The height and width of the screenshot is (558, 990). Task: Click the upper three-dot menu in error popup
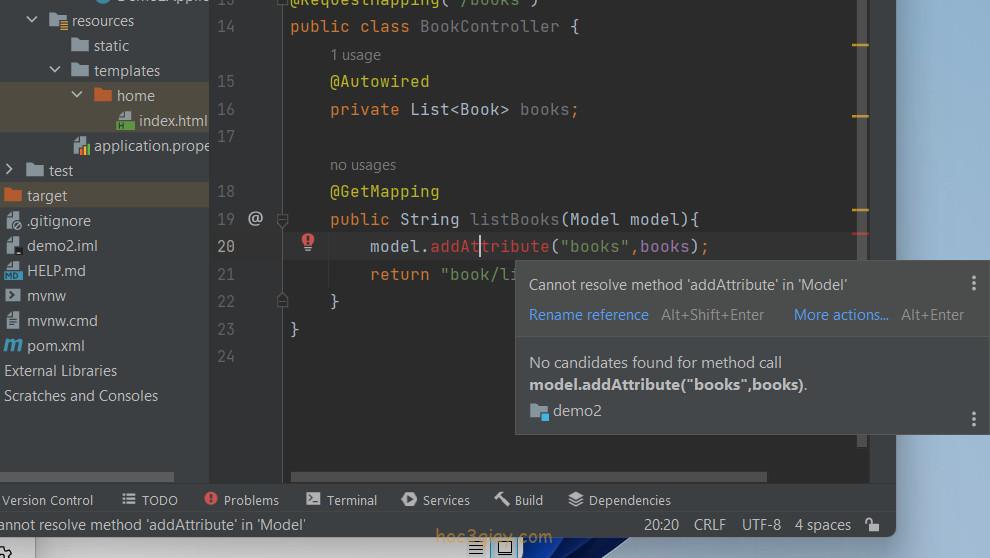[973, 284]
